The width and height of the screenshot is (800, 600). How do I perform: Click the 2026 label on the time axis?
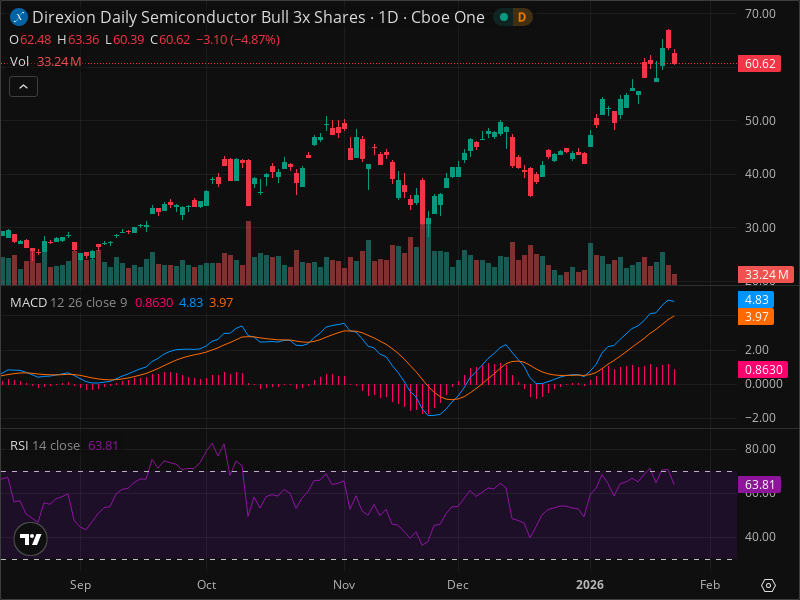pos(590,585)
